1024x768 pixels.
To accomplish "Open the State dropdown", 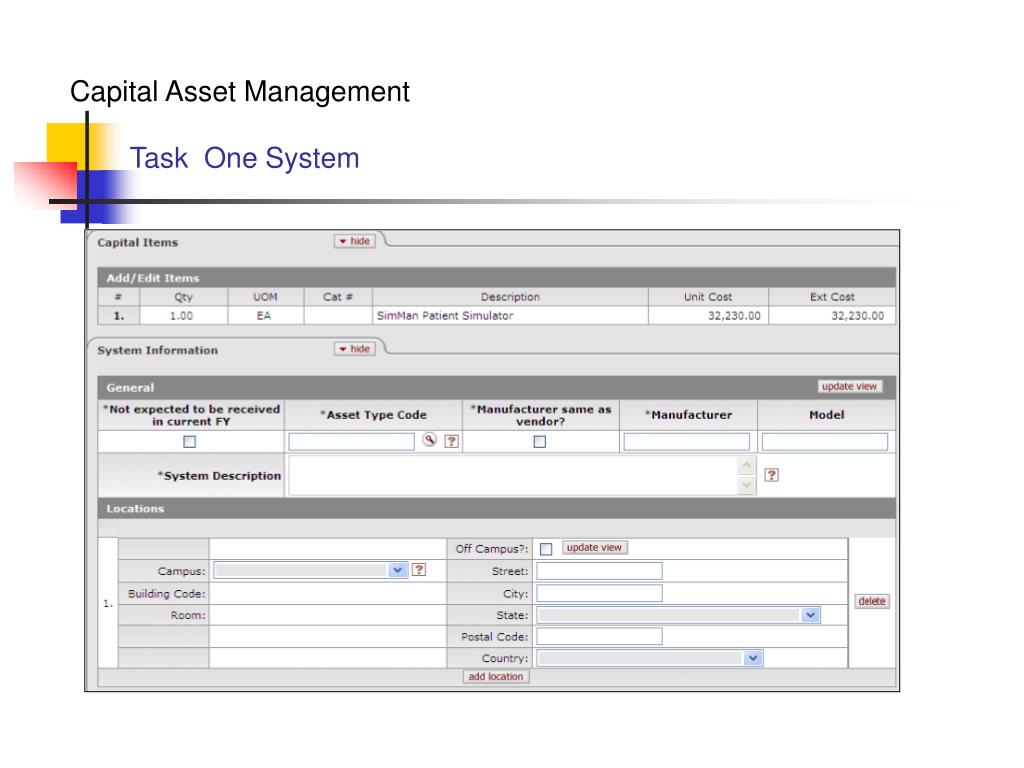I will pyautogui.click(x=678, y=615).
